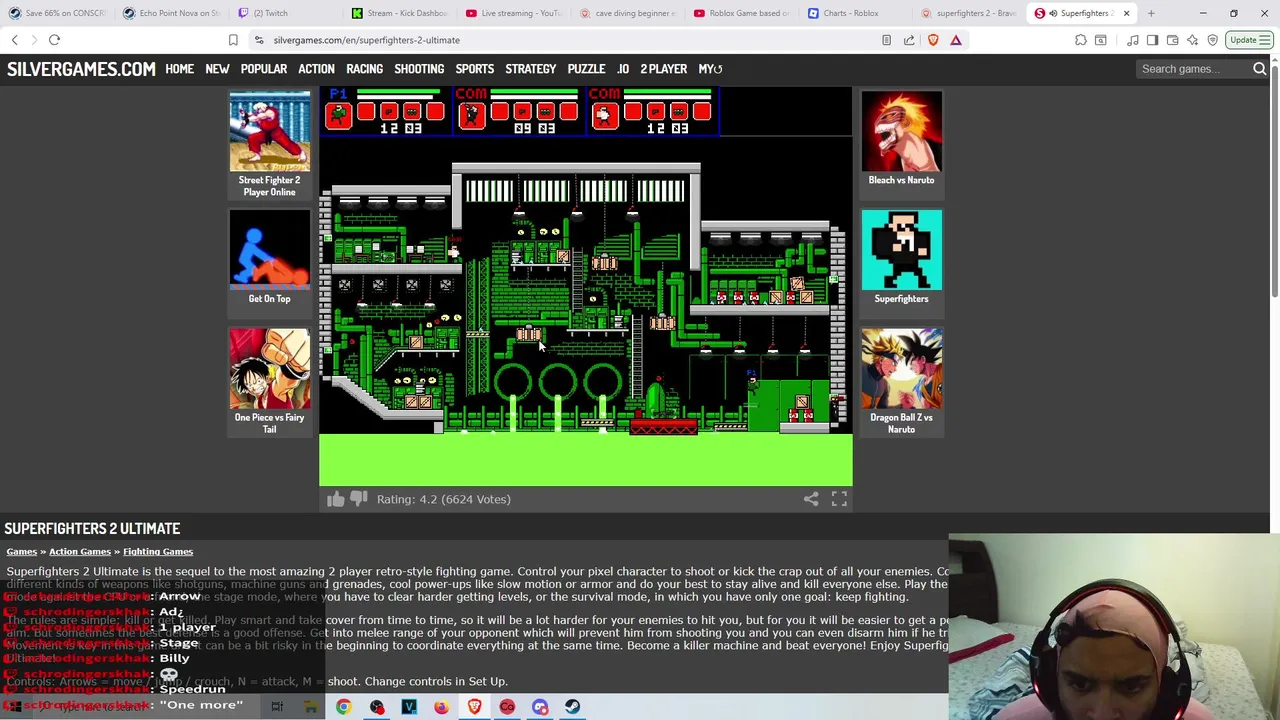Screen dimensions: 1280x720
Task: Click the thumbs up rating icon
Action: pyautogui.click(x=335, y=499)
